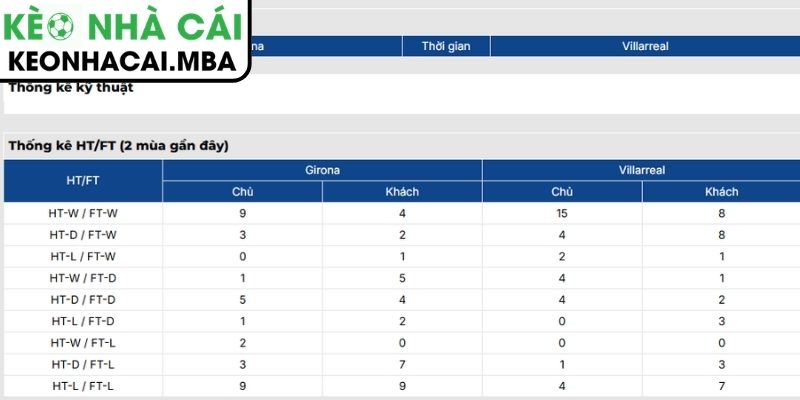This screenshot has width=800, height=400.
Task: Click the Chủ subheader under Girona
Action: click(x=242, y=191)
